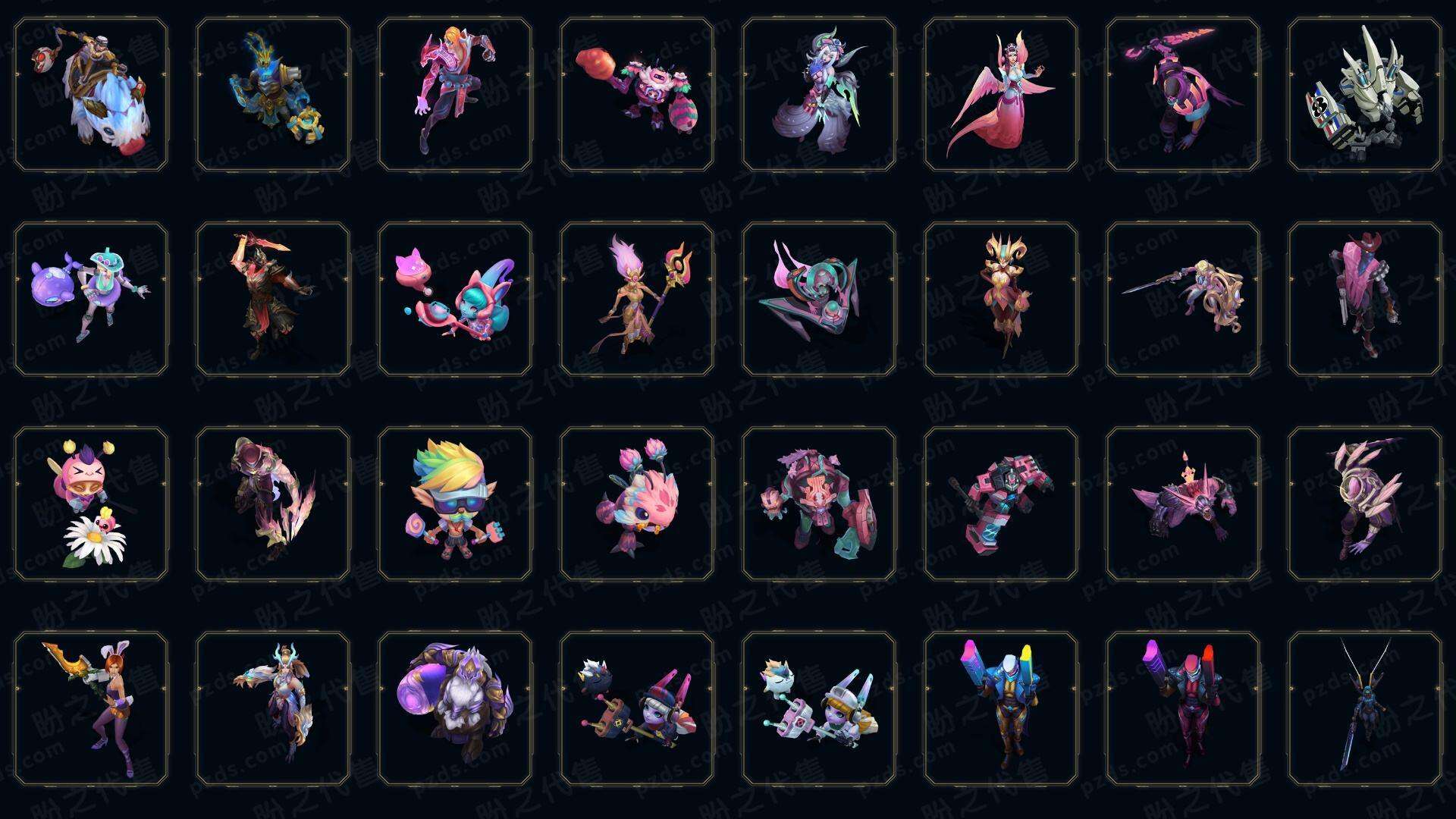Choose the pink winged angel character

[1001, 95]
